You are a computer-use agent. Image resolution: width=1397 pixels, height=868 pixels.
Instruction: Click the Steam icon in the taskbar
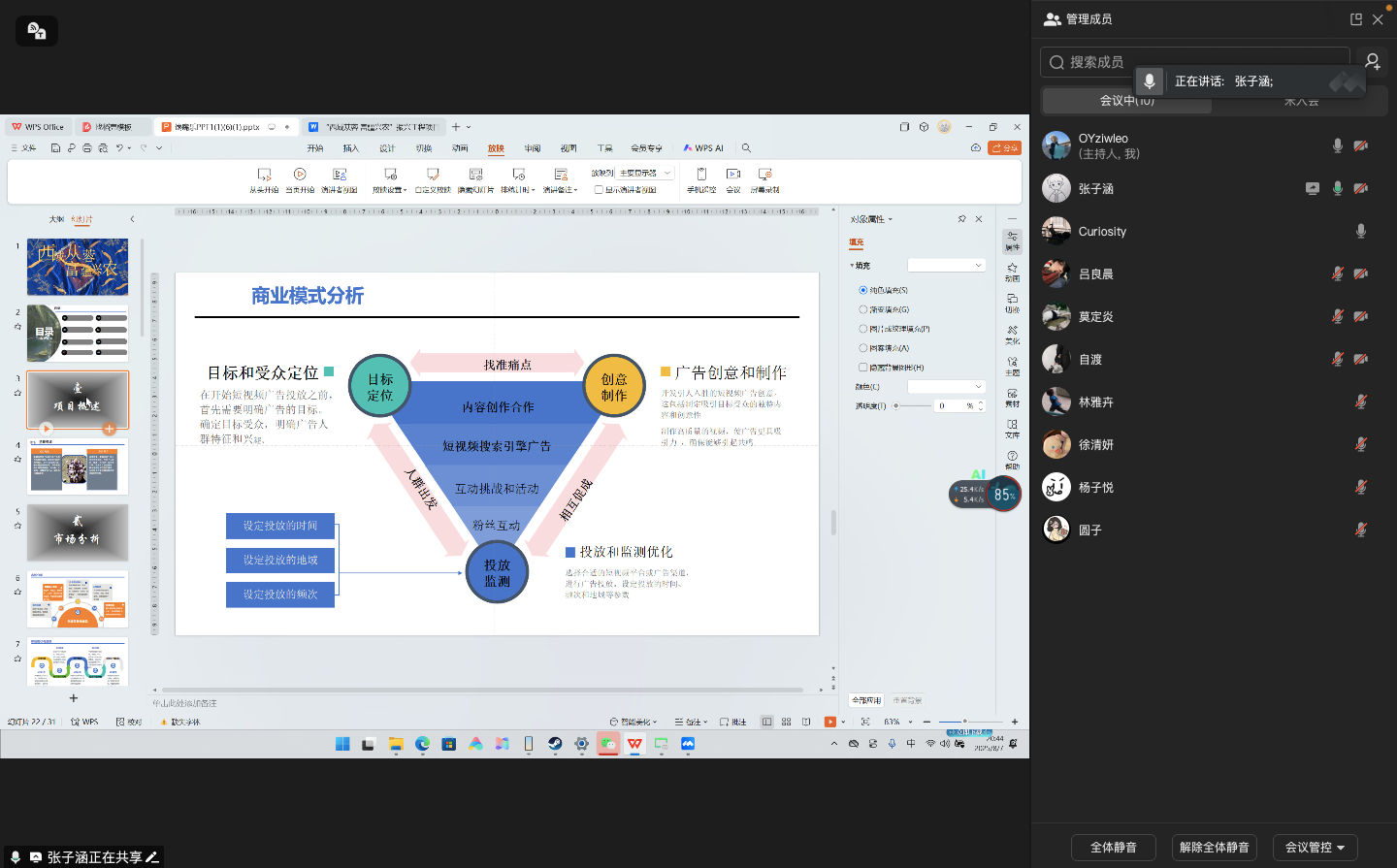click(555, 744)
